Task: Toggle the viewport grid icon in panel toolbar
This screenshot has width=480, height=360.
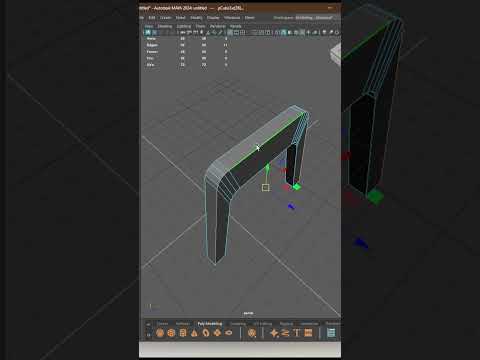Action: click(x=230, y=32)
